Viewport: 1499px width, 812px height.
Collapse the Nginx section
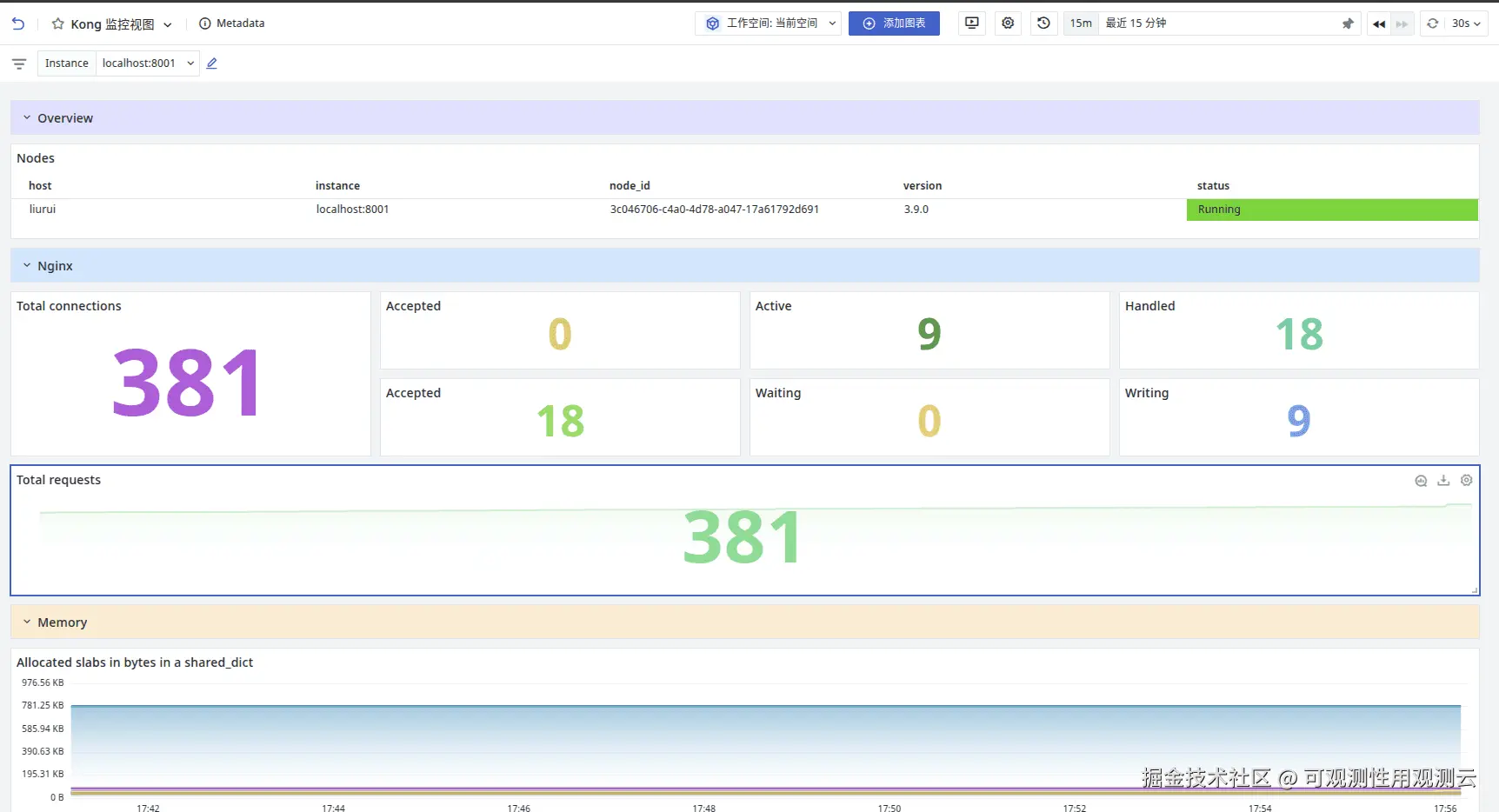(x=27, y=265)
